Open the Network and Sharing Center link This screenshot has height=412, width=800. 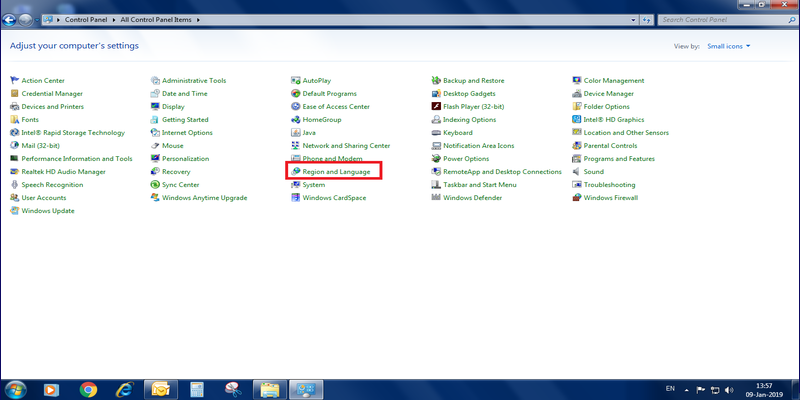point(346,146)
